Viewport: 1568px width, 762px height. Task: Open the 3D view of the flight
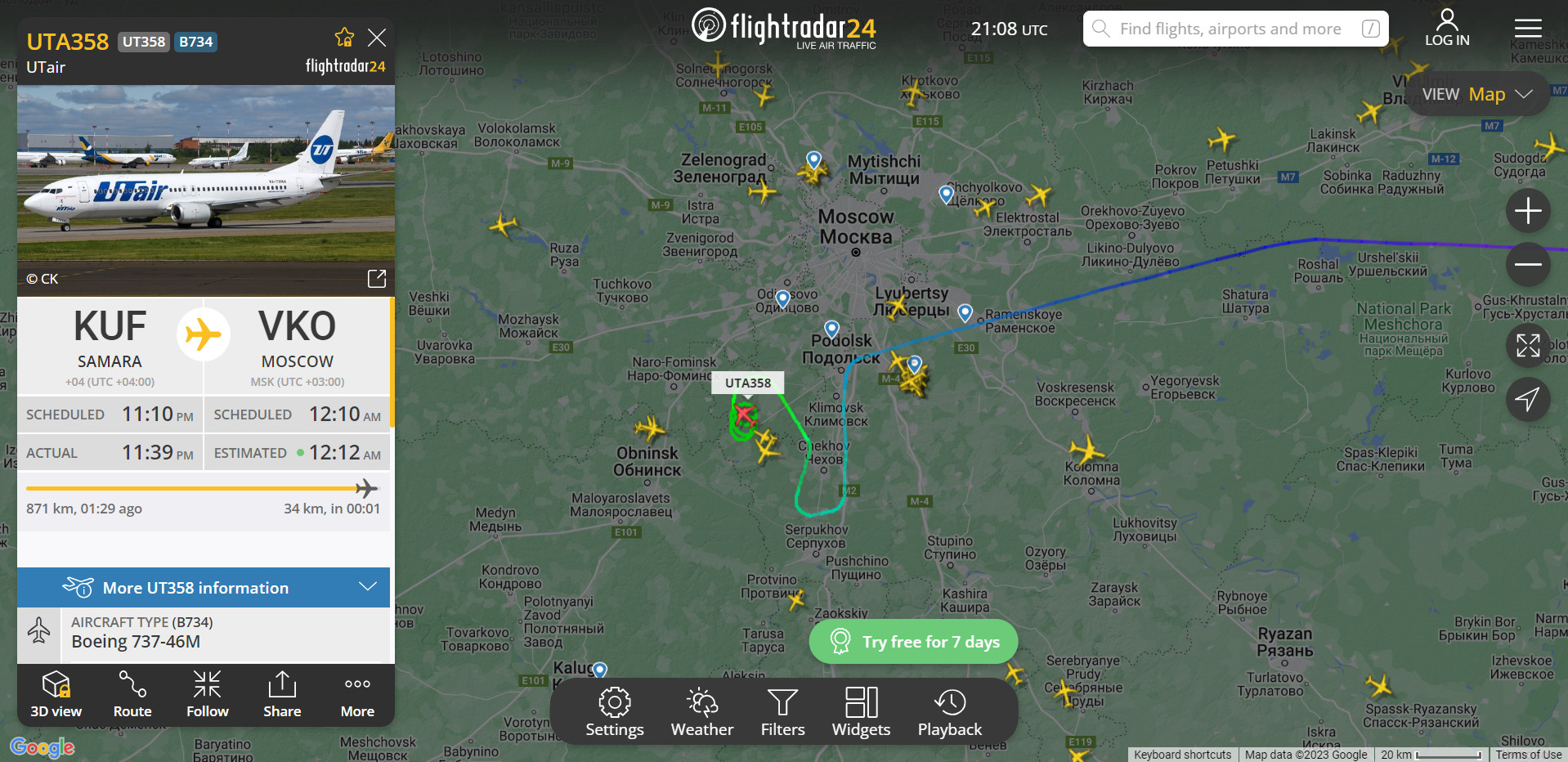pyautogui.click(x=56, y=695)
